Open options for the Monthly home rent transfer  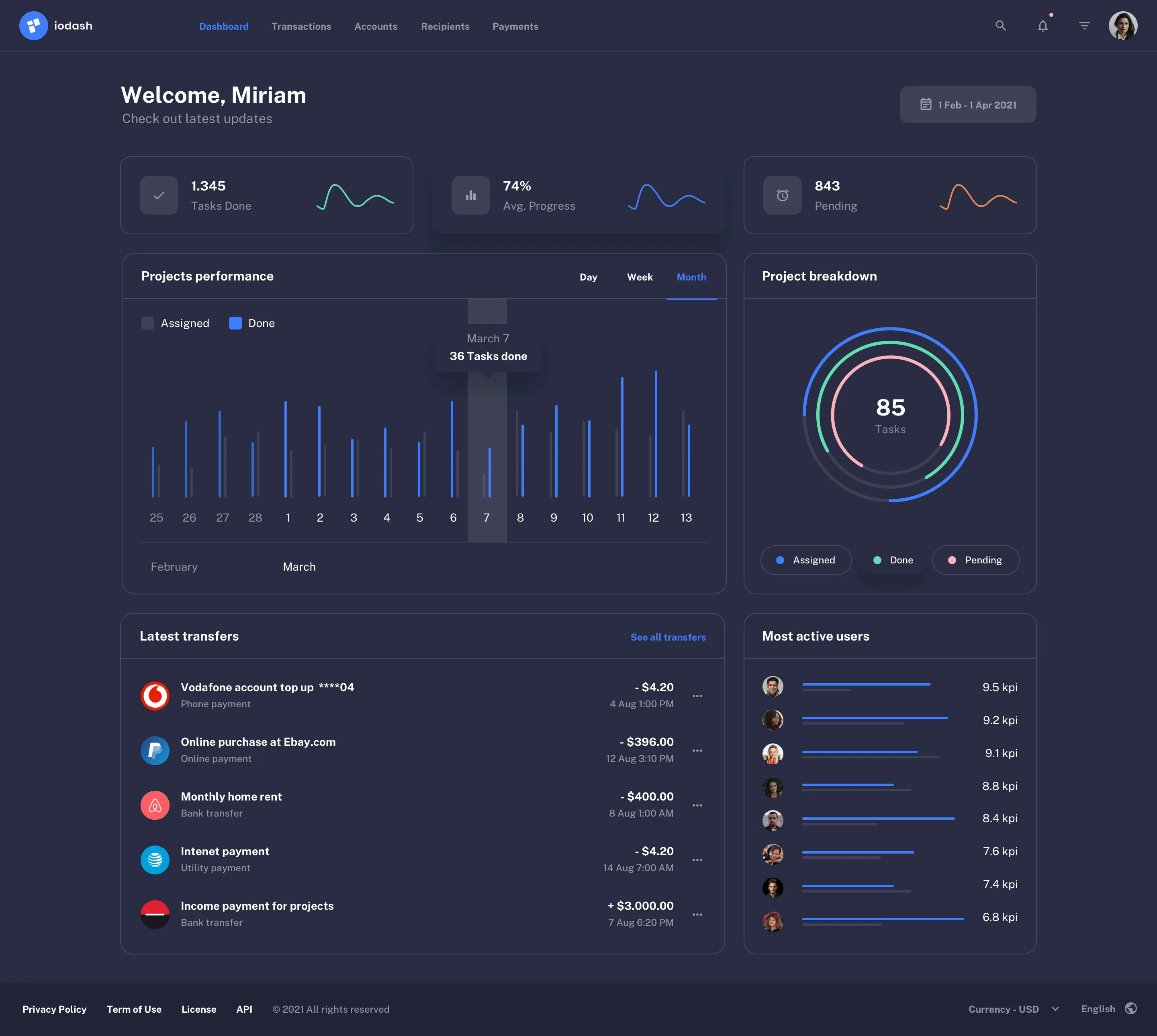697,805
